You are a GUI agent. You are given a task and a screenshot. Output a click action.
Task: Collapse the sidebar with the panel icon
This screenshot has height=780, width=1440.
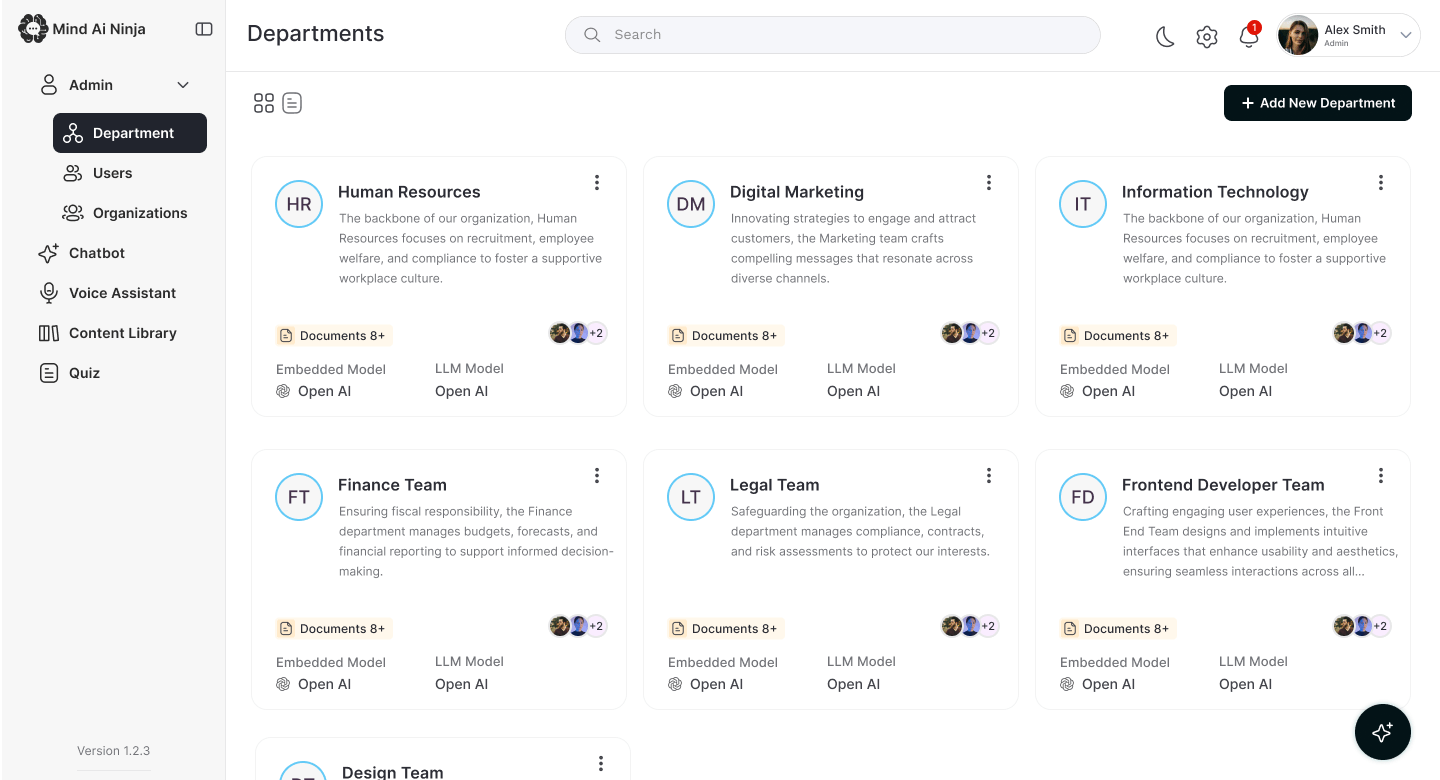(x=204, y=29)
